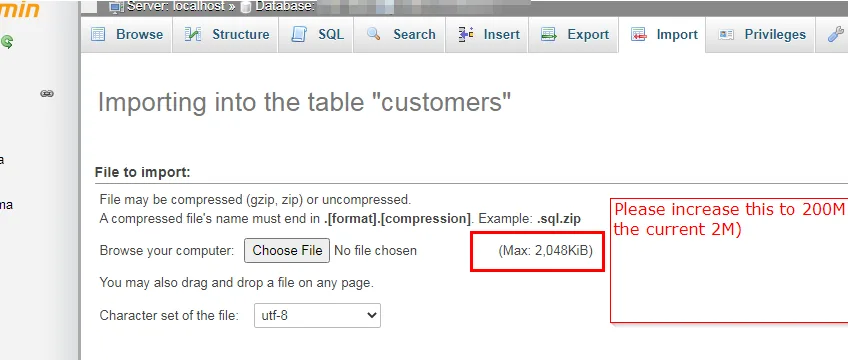Click the green reload navigation icon
The height and width of the screenshot is (360, 848).
point(6,42)
